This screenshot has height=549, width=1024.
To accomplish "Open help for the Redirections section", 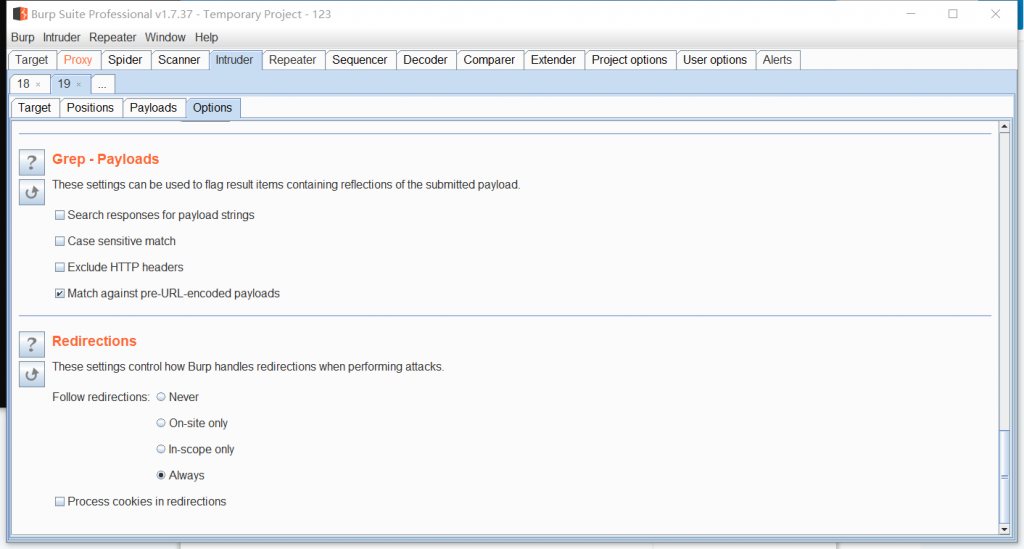I will [33, 345].
